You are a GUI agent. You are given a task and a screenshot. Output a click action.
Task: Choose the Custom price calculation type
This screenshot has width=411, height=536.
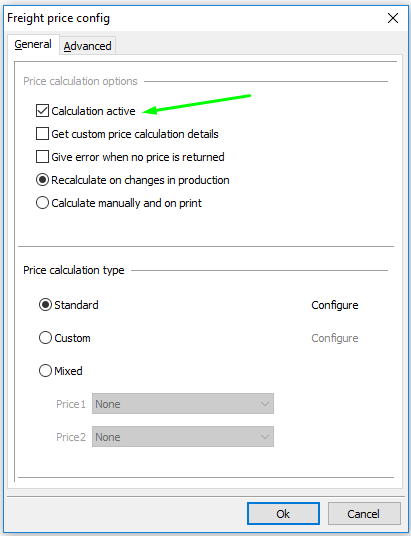[x=45, y=338]
